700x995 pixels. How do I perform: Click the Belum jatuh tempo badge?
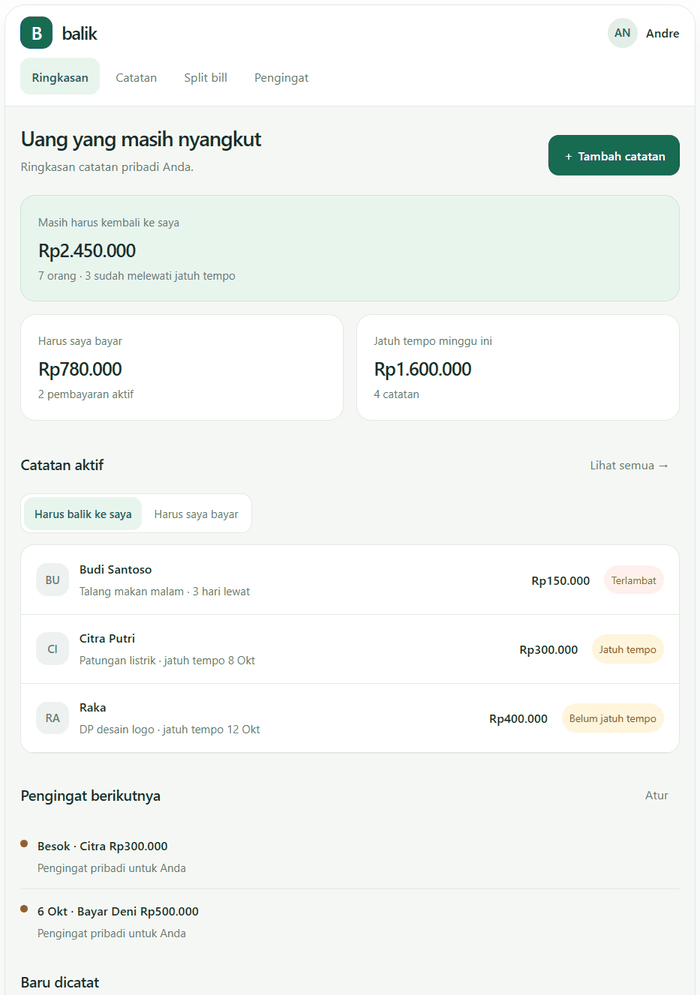[612, 718]
